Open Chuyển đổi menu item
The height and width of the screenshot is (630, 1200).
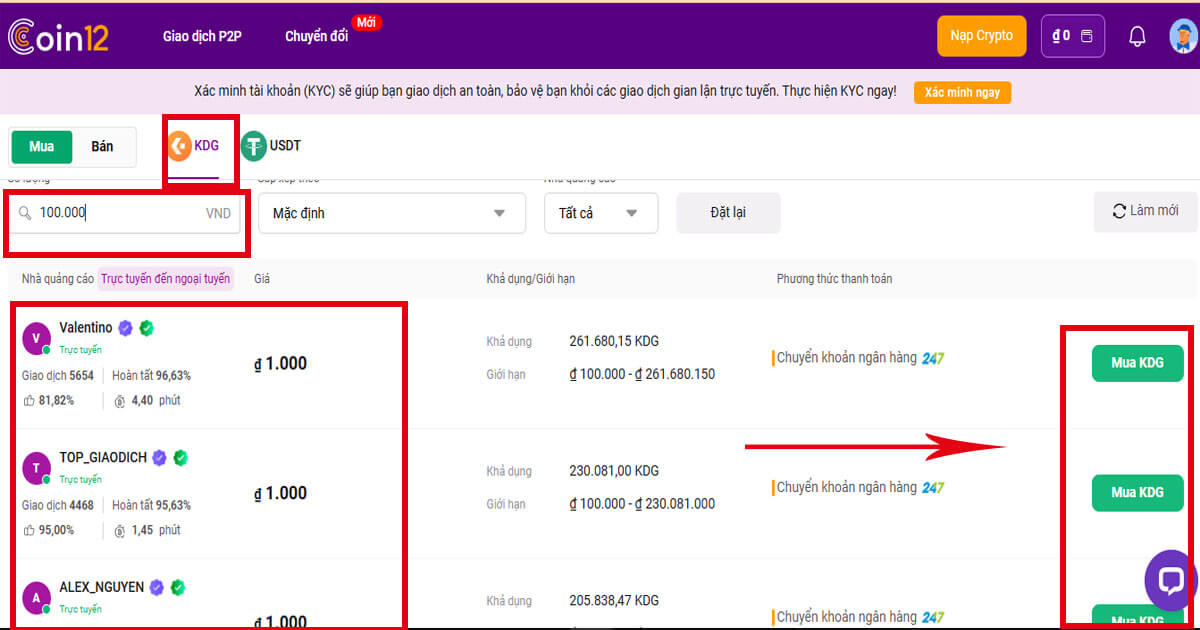pos(316,36)
